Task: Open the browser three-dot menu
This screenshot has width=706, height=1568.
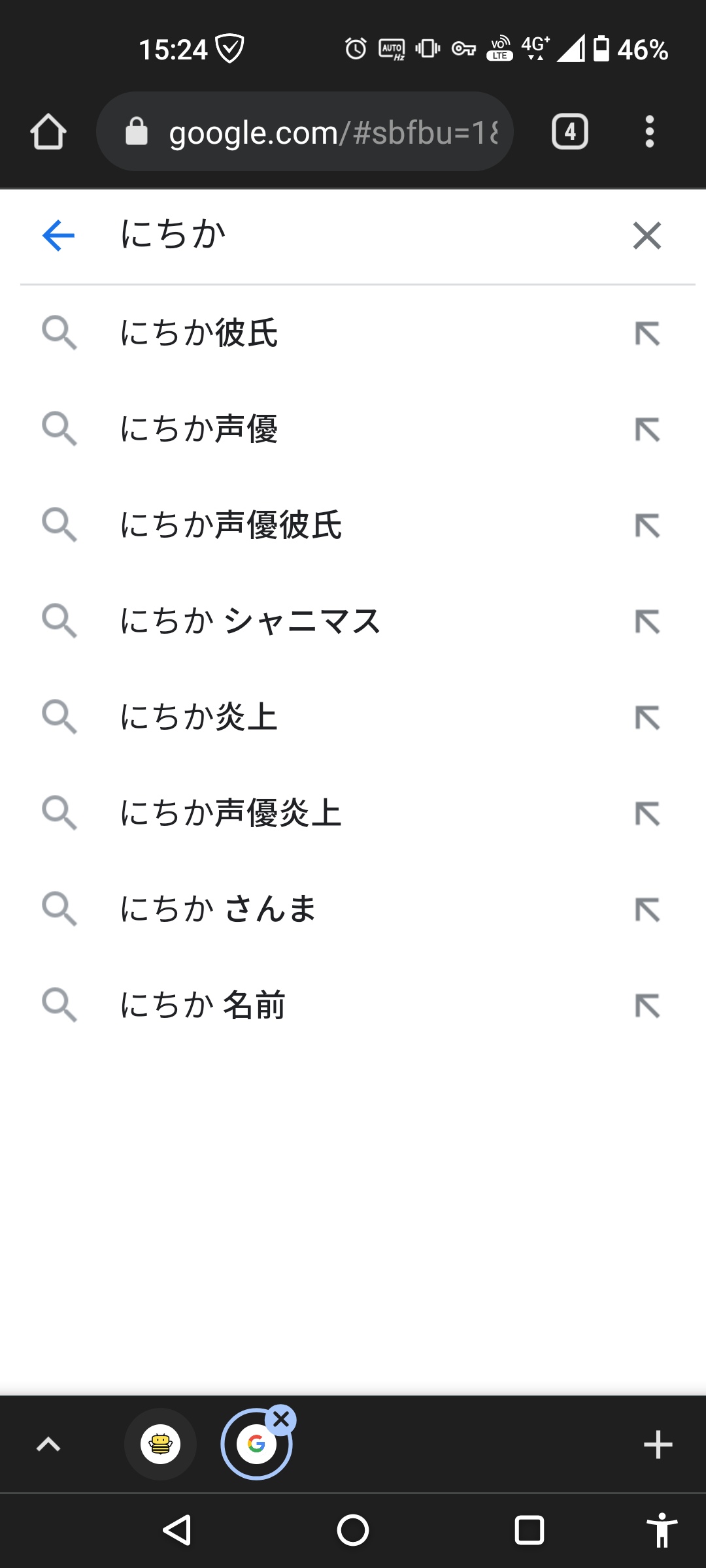Action: (649, 132)
